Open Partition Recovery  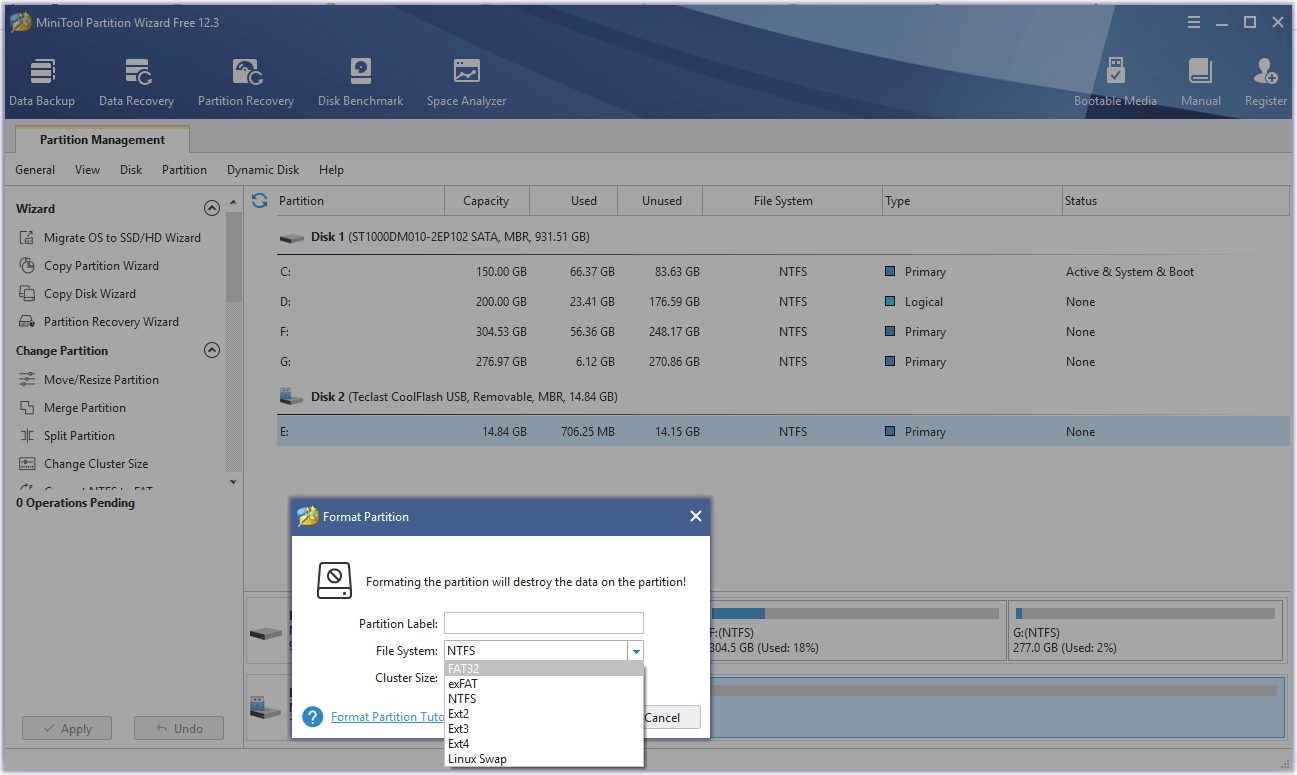[246, 82]
